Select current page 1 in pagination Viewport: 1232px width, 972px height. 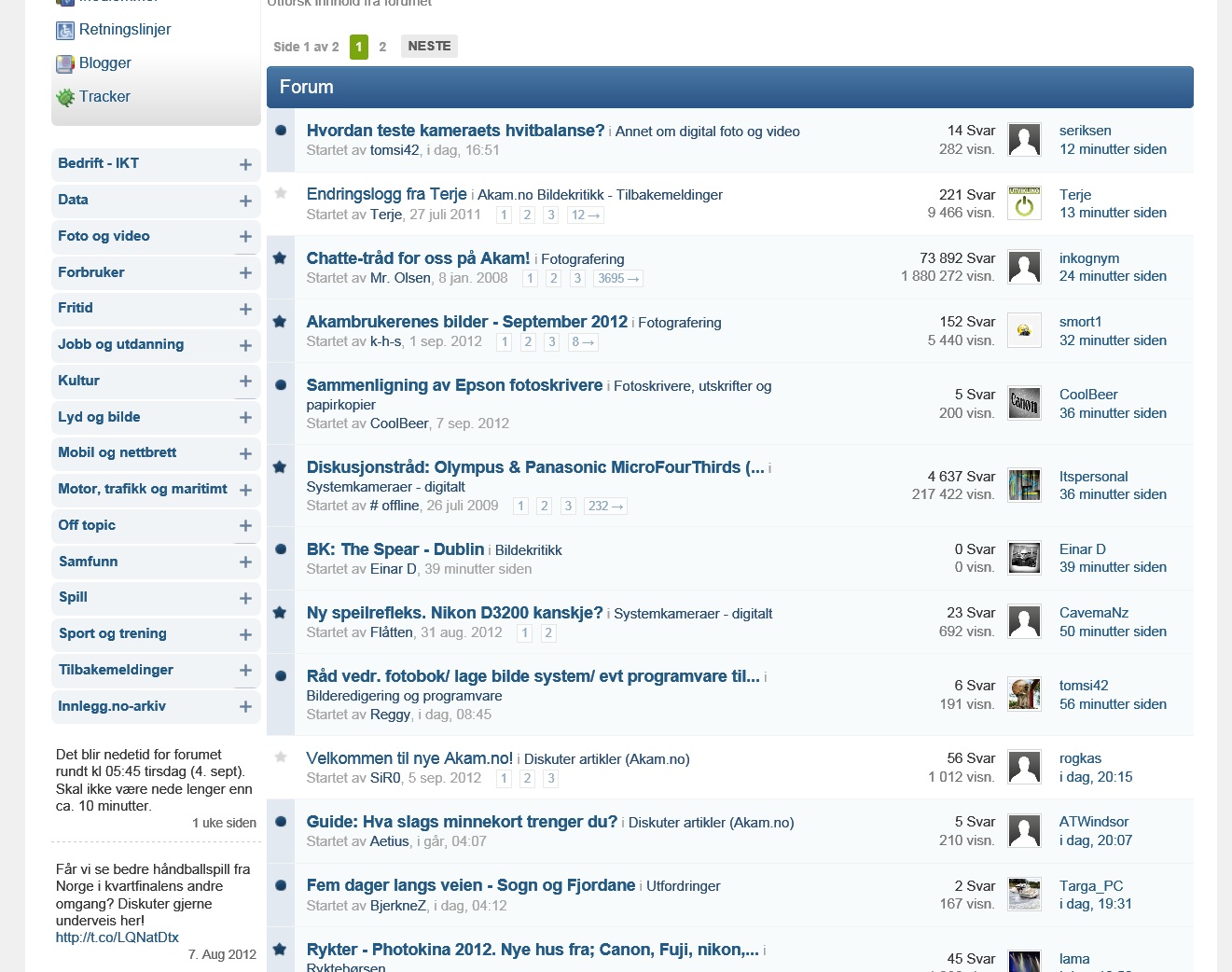pos(359,47)
